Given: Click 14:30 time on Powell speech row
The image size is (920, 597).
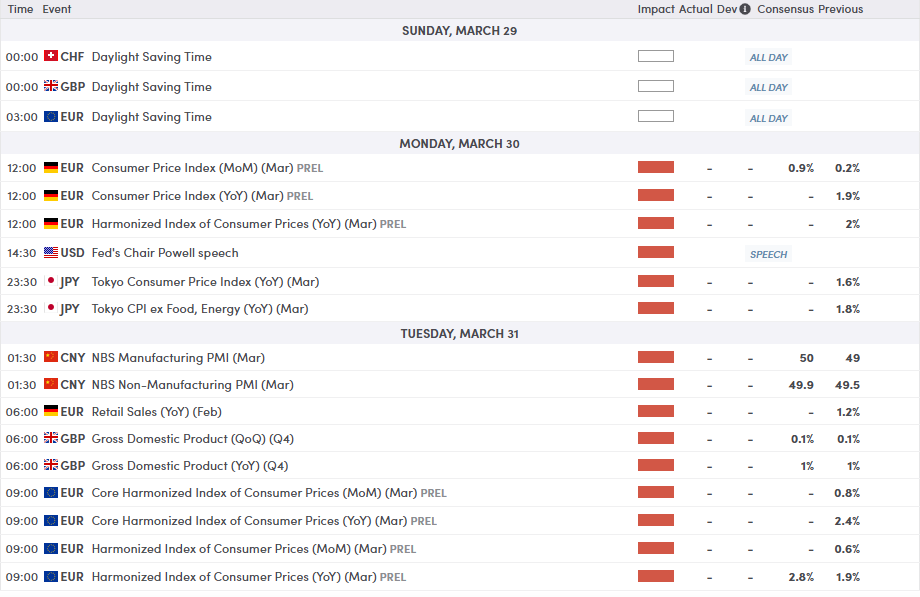Looking at the screenshot, I should click(x=22, y=253).
